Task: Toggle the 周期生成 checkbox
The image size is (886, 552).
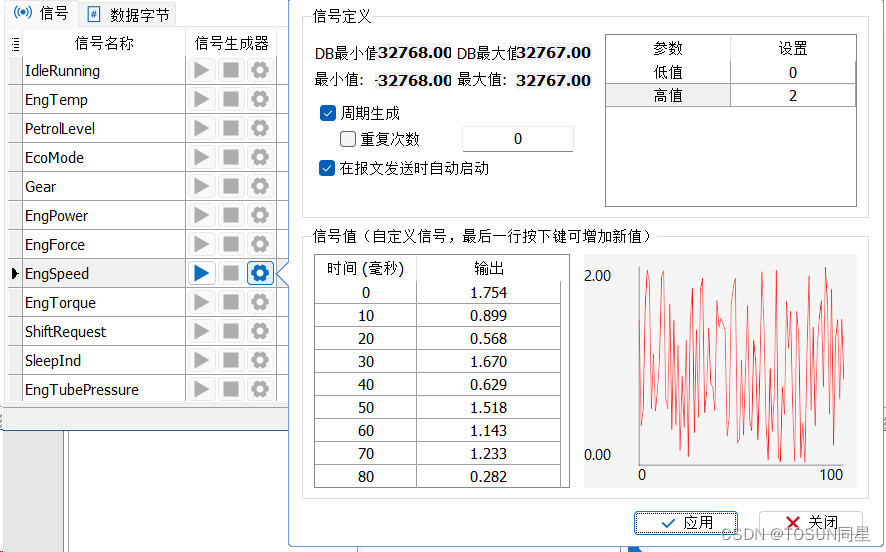Action: (x=328, y=114)
